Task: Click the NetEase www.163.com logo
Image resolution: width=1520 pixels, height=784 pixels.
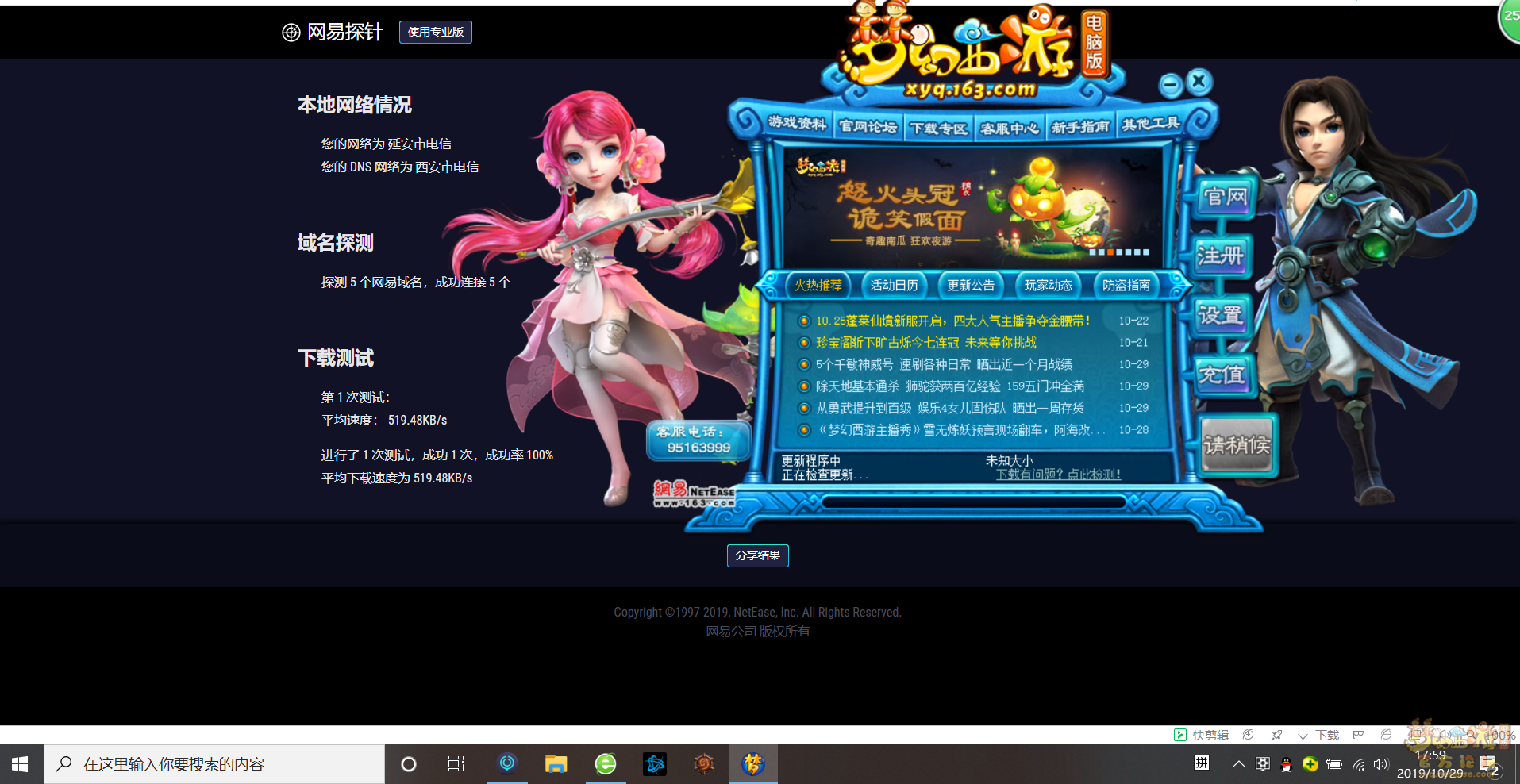Action: point(694,494)
